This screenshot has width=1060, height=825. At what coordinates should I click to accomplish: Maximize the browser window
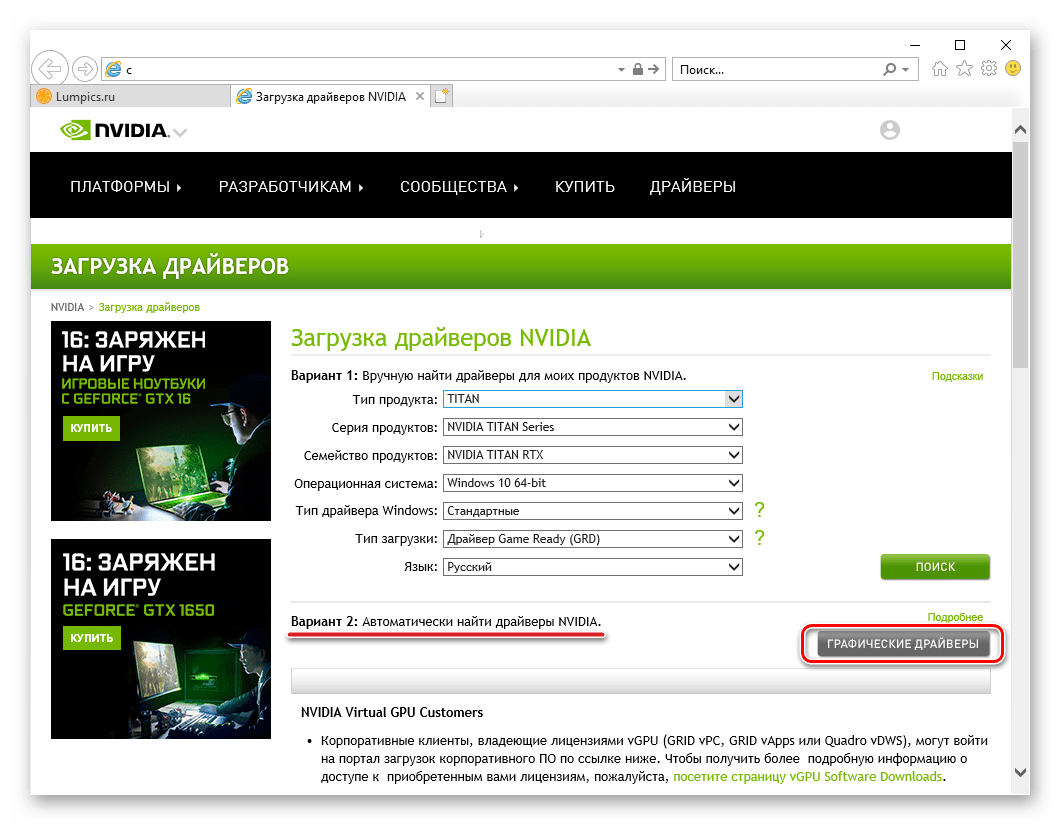[960, 45]
